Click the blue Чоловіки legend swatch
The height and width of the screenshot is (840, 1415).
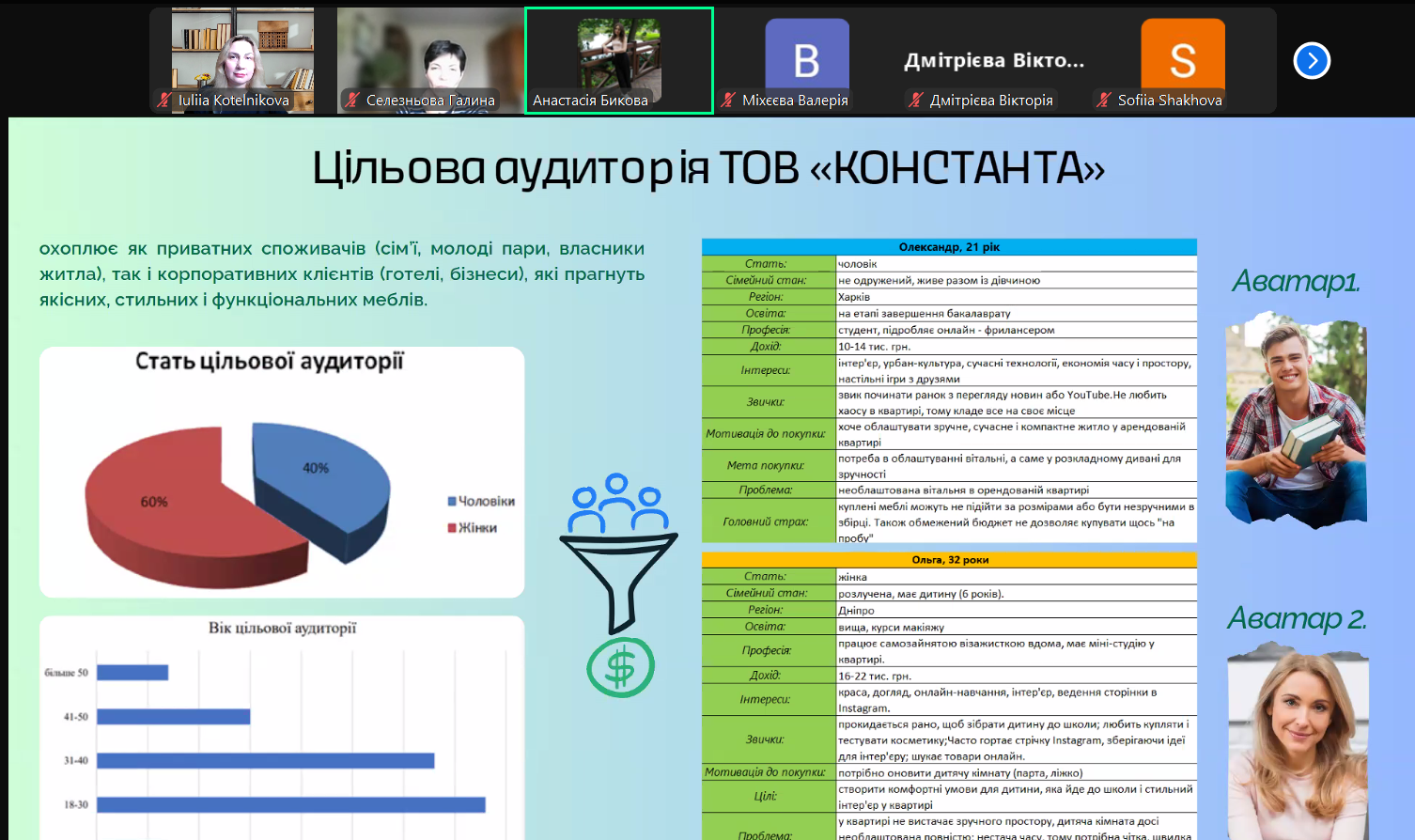pos(452,502)
